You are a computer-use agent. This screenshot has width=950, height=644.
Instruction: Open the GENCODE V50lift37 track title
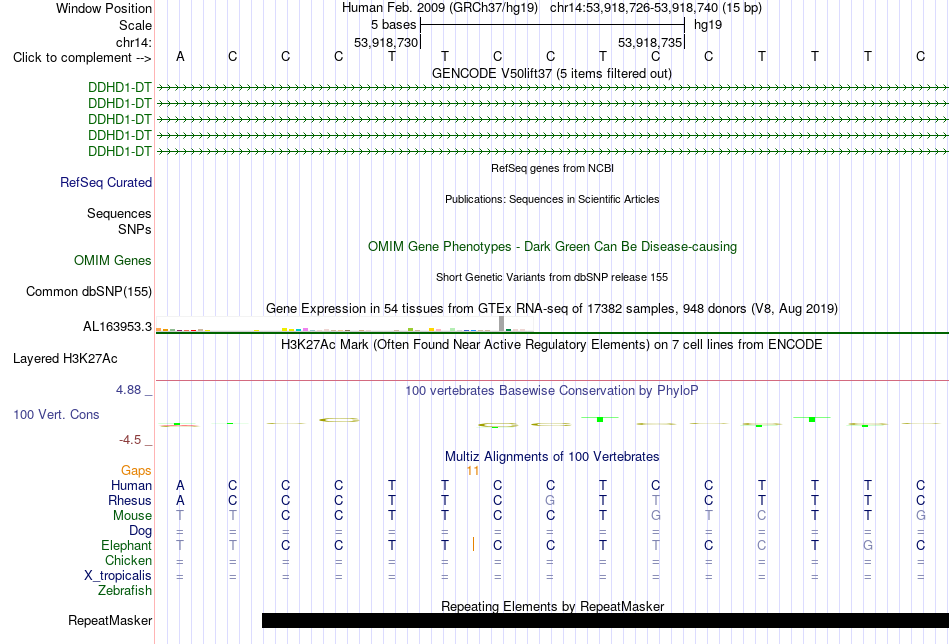(x=551, y=73)
